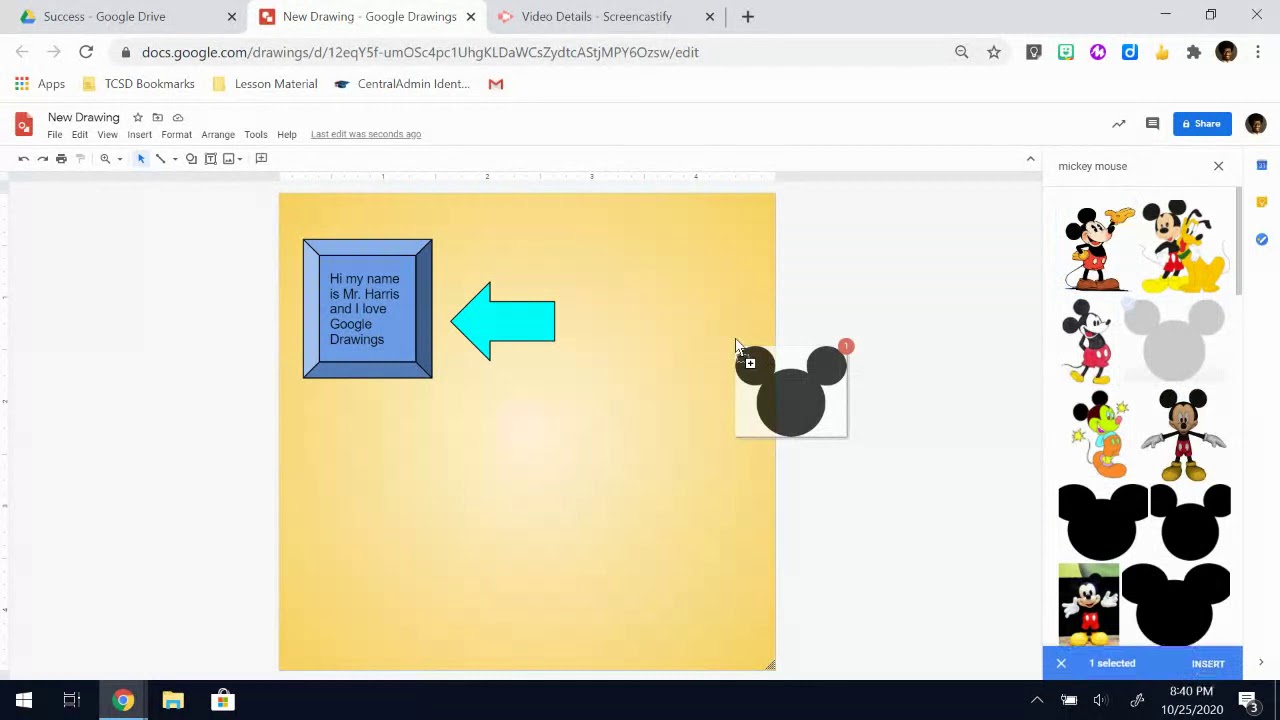Open the Edit menu

tap(80, 134)
